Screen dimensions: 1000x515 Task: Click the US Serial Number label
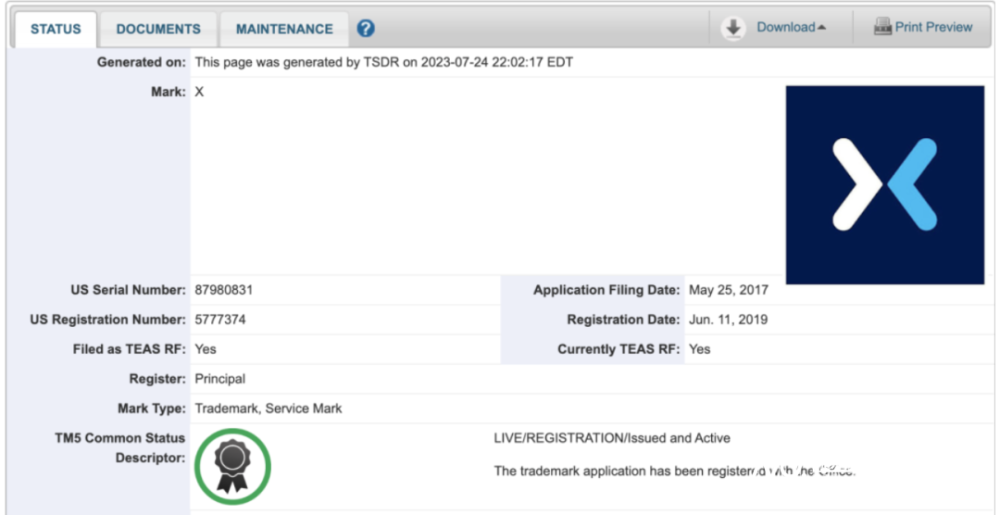[128, 290]
